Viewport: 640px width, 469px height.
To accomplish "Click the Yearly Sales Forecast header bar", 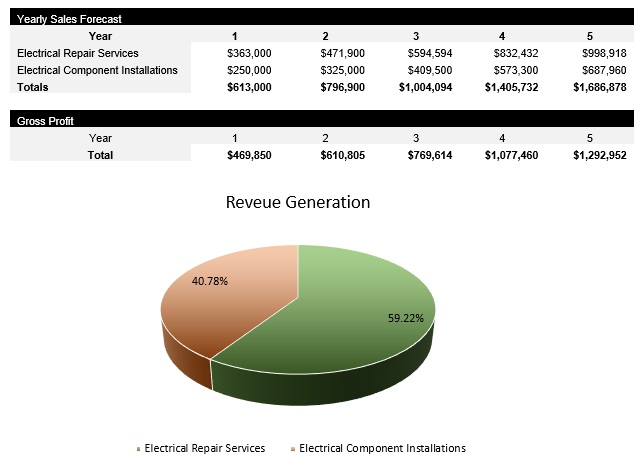I will tap(320, 19).
